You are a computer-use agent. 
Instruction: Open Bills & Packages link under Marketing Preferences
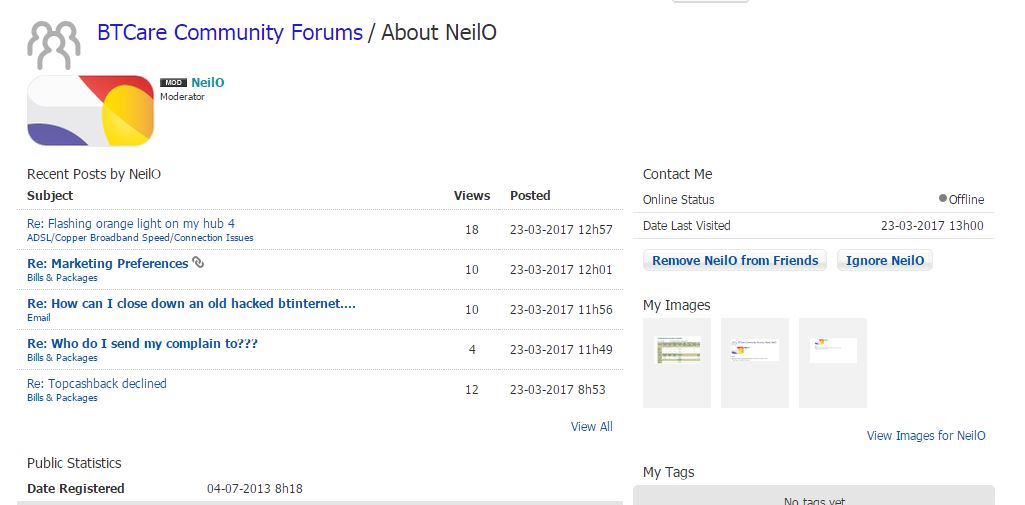pyautogui.click(x=62, y=278)
